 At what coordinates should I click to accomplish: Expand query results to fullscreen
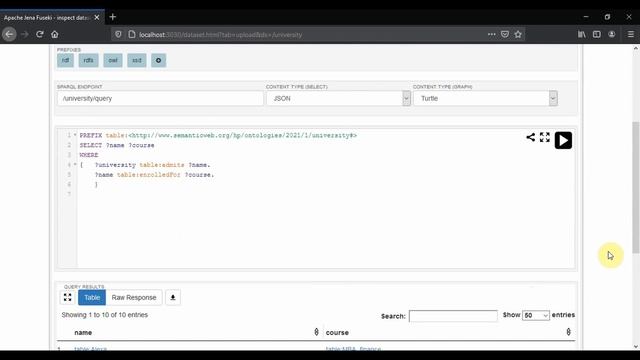tap(68, 298)
